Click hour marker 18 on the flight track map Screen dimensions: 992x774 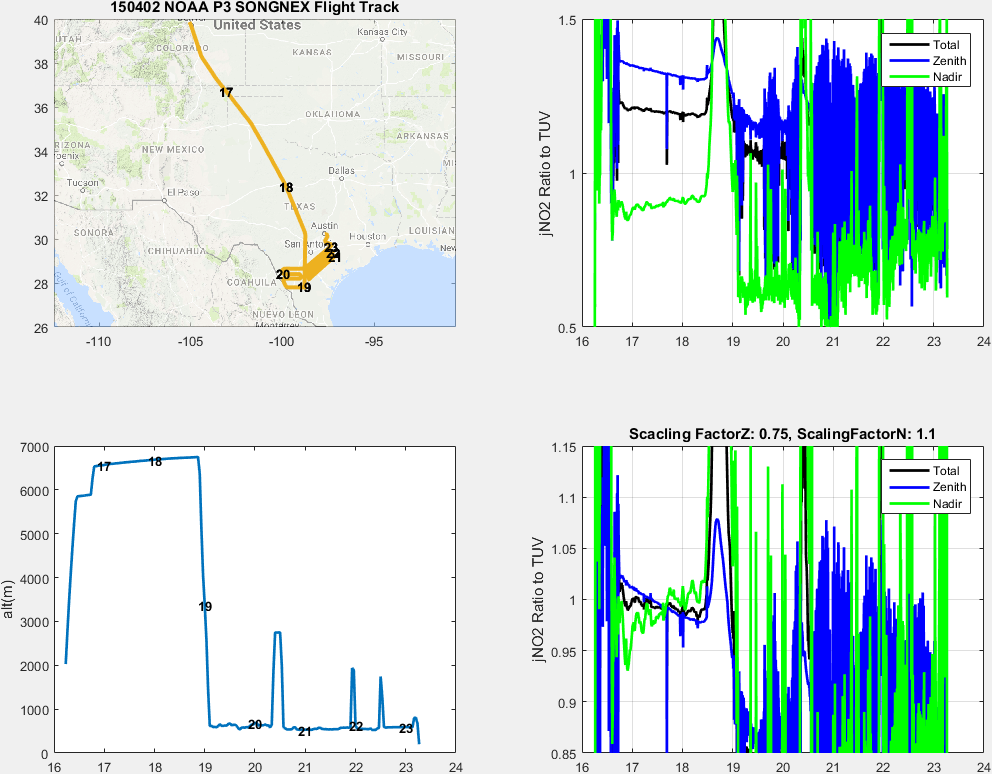pos(286,188)
